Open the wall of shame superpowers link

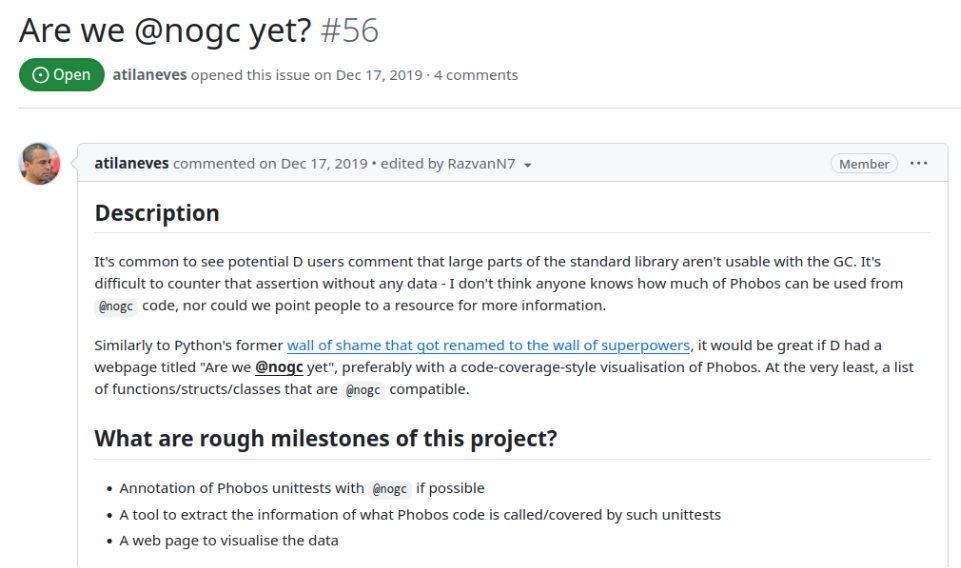[x=488, y=345]
